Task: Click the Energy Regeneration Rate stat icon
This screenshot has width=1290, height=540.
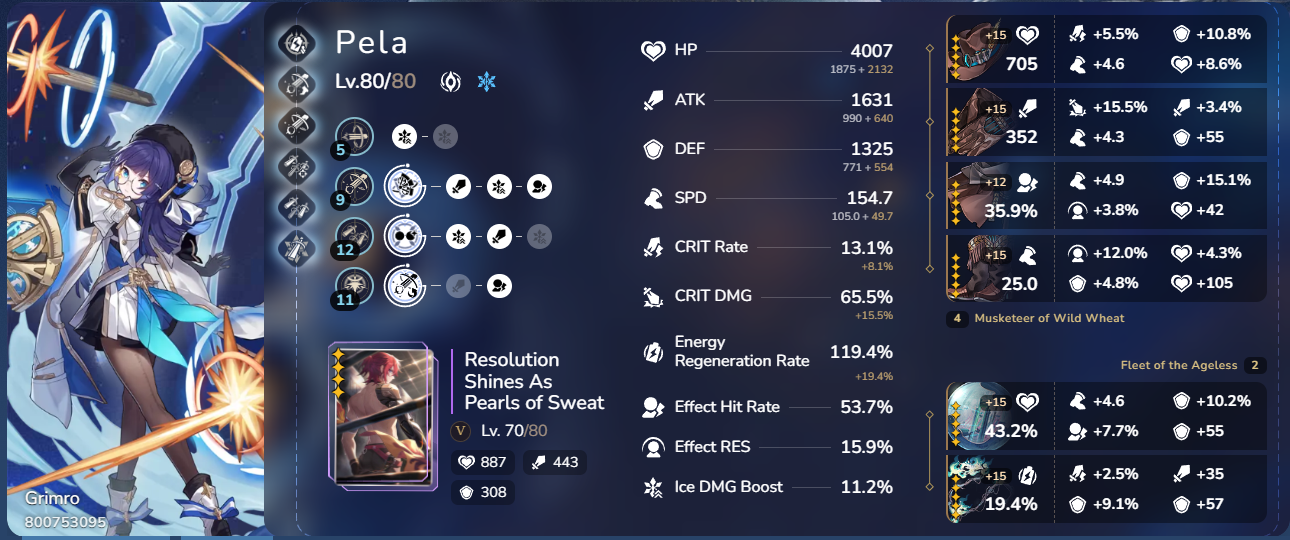Action: pyautogui.click(x=653, y=352)
